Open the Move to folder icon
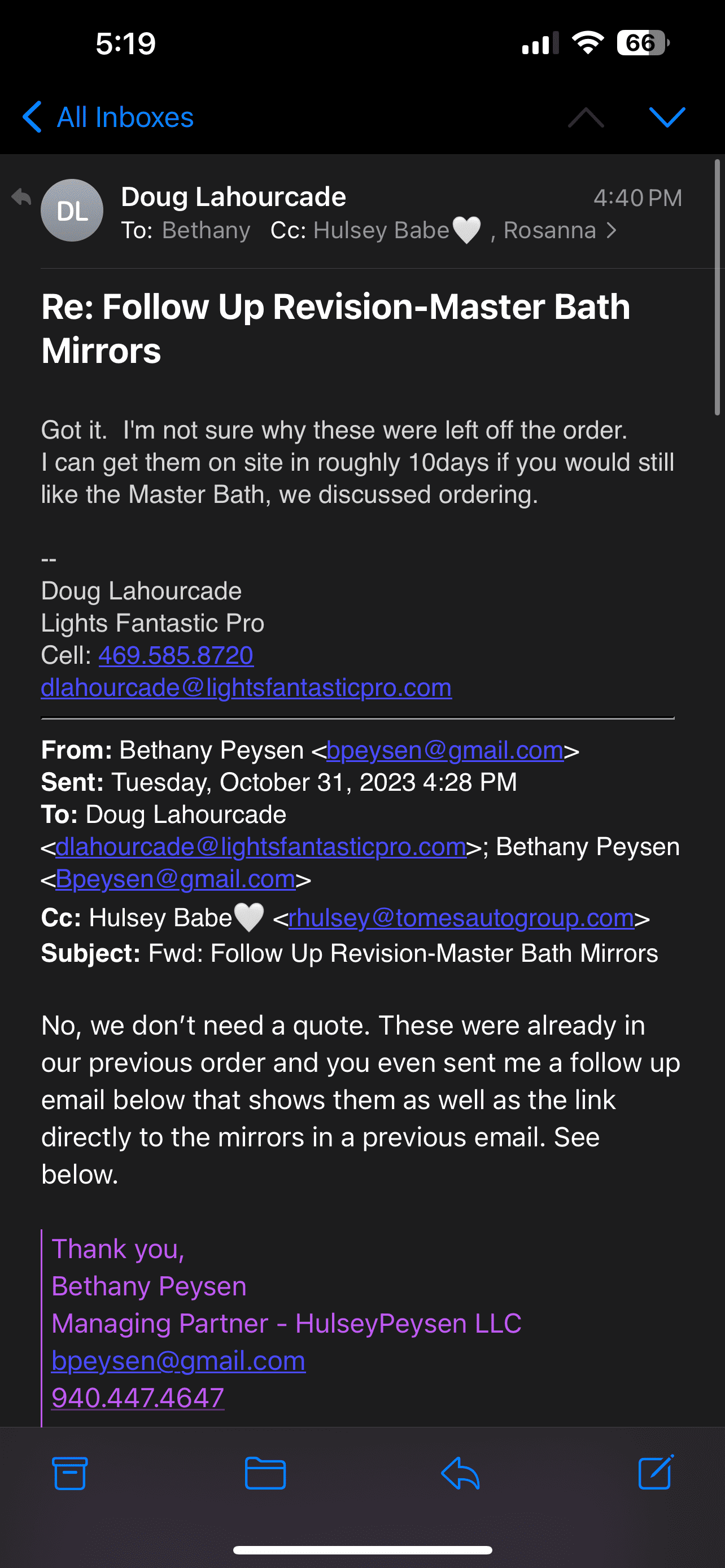This screenshot has height=1568, width=725. pos(265,1474)
